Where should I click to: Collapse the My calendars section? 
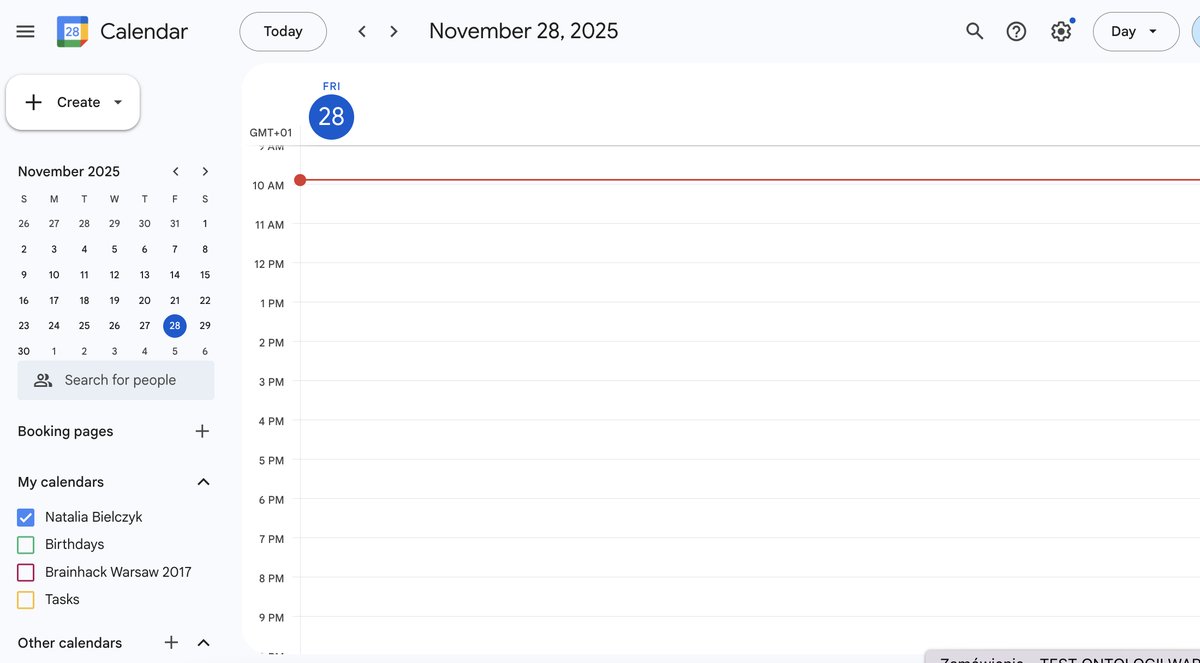pyautogui.click(x=204, y=482)
